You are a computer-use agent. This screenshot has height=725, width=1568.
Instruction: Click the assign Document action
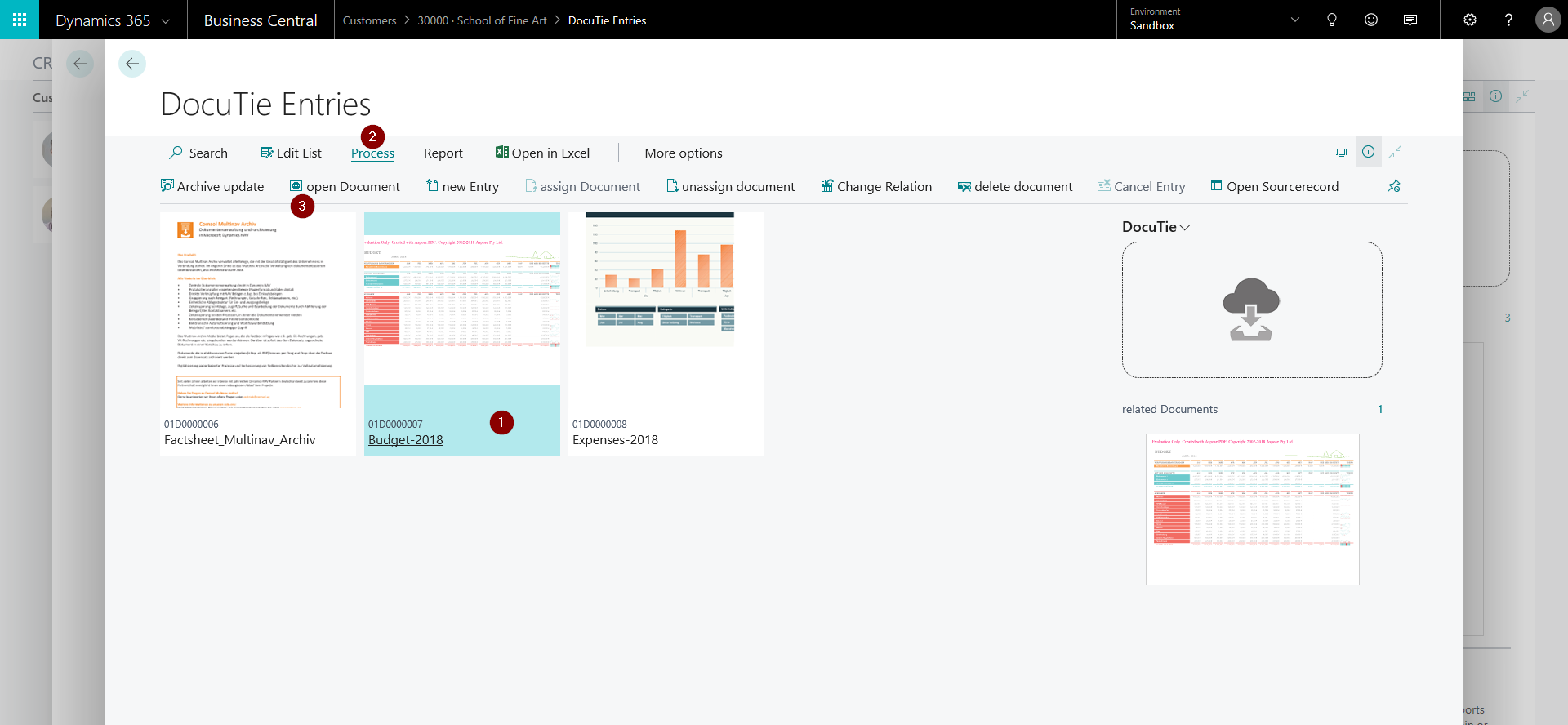coord(582,186)
